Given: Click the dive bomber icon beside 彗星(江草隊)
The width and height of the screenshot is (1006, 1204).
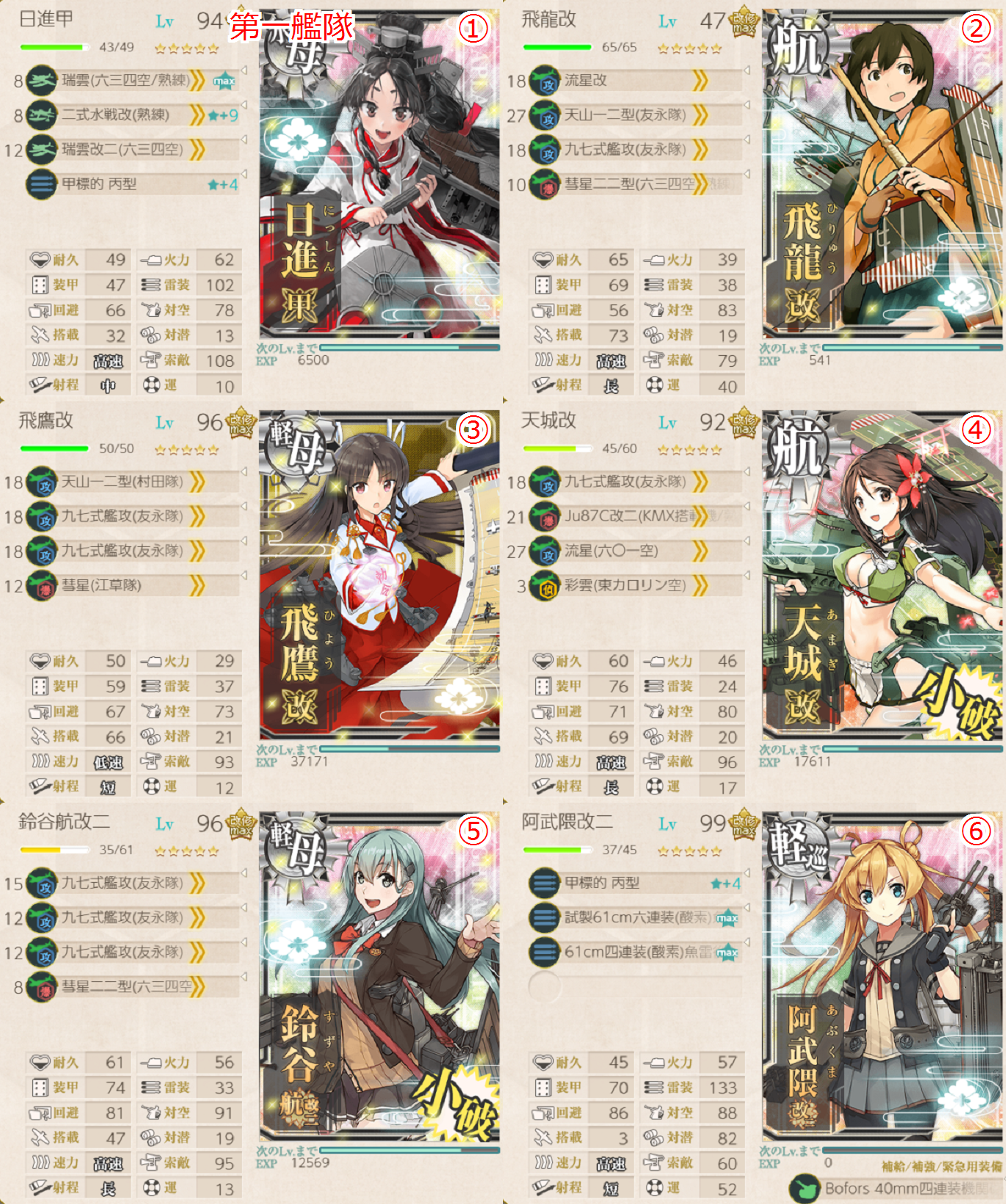Looking at the screenshot, I should coord(42,586).
